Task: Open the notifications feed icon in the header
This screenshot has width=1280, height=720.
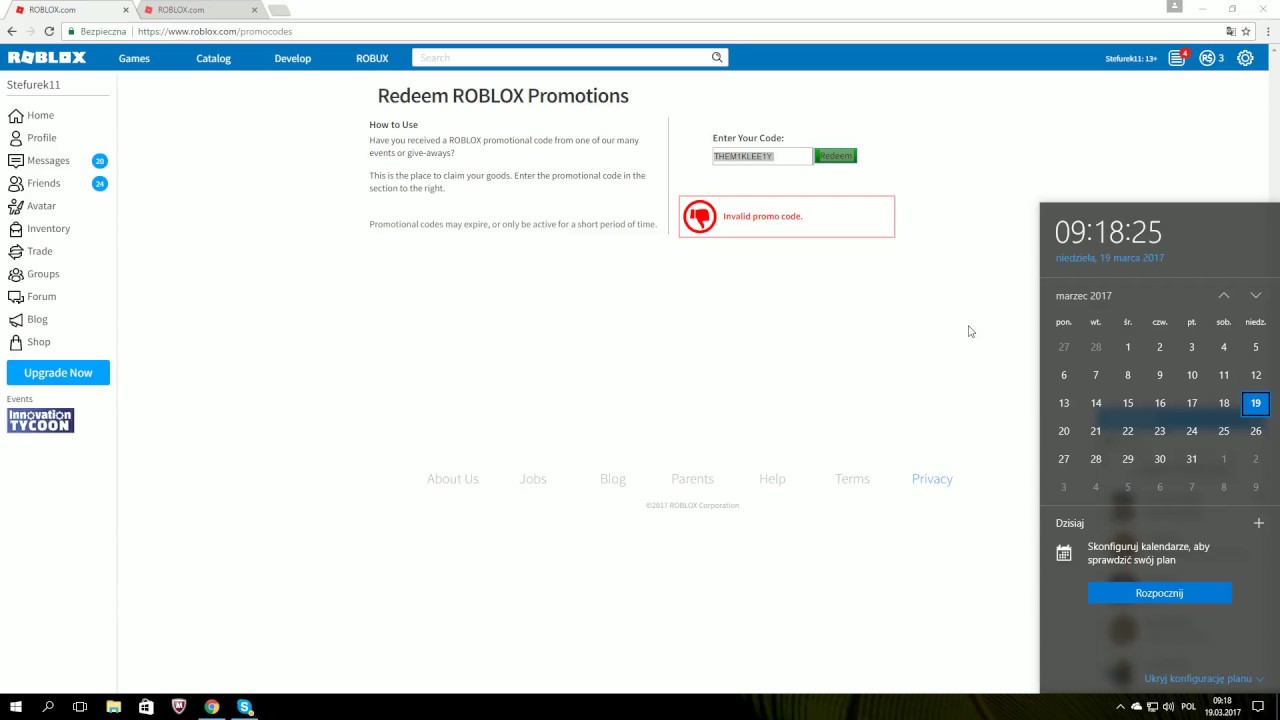Action: point(1177,58)
